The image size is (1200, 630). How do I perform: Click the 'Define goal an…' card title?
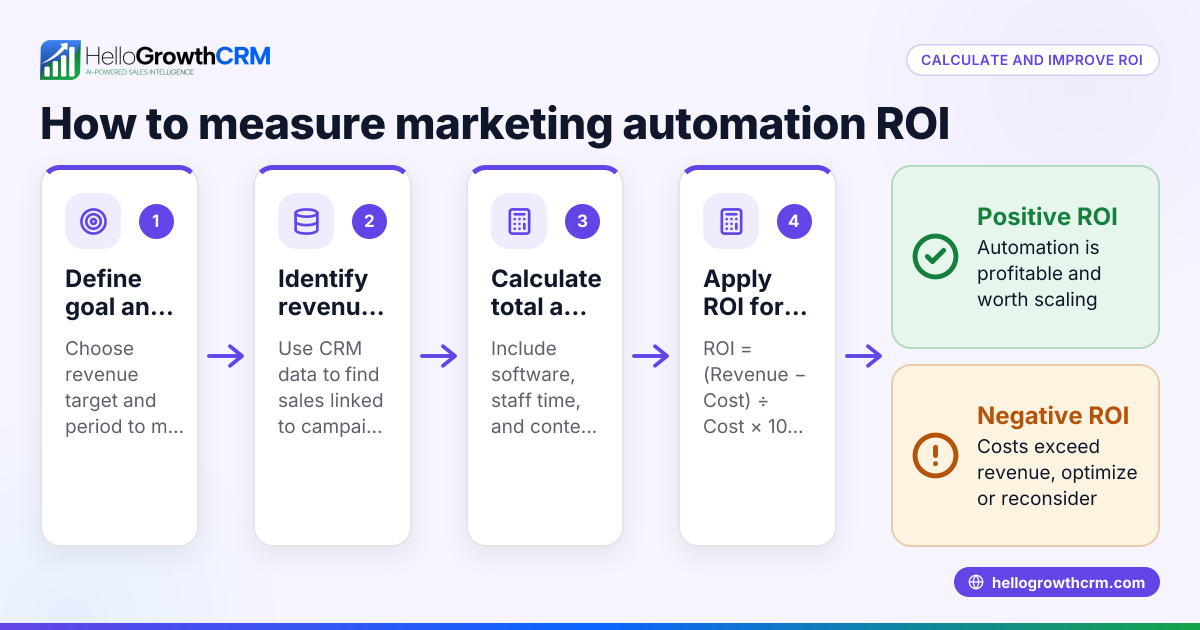pos(119,292)
